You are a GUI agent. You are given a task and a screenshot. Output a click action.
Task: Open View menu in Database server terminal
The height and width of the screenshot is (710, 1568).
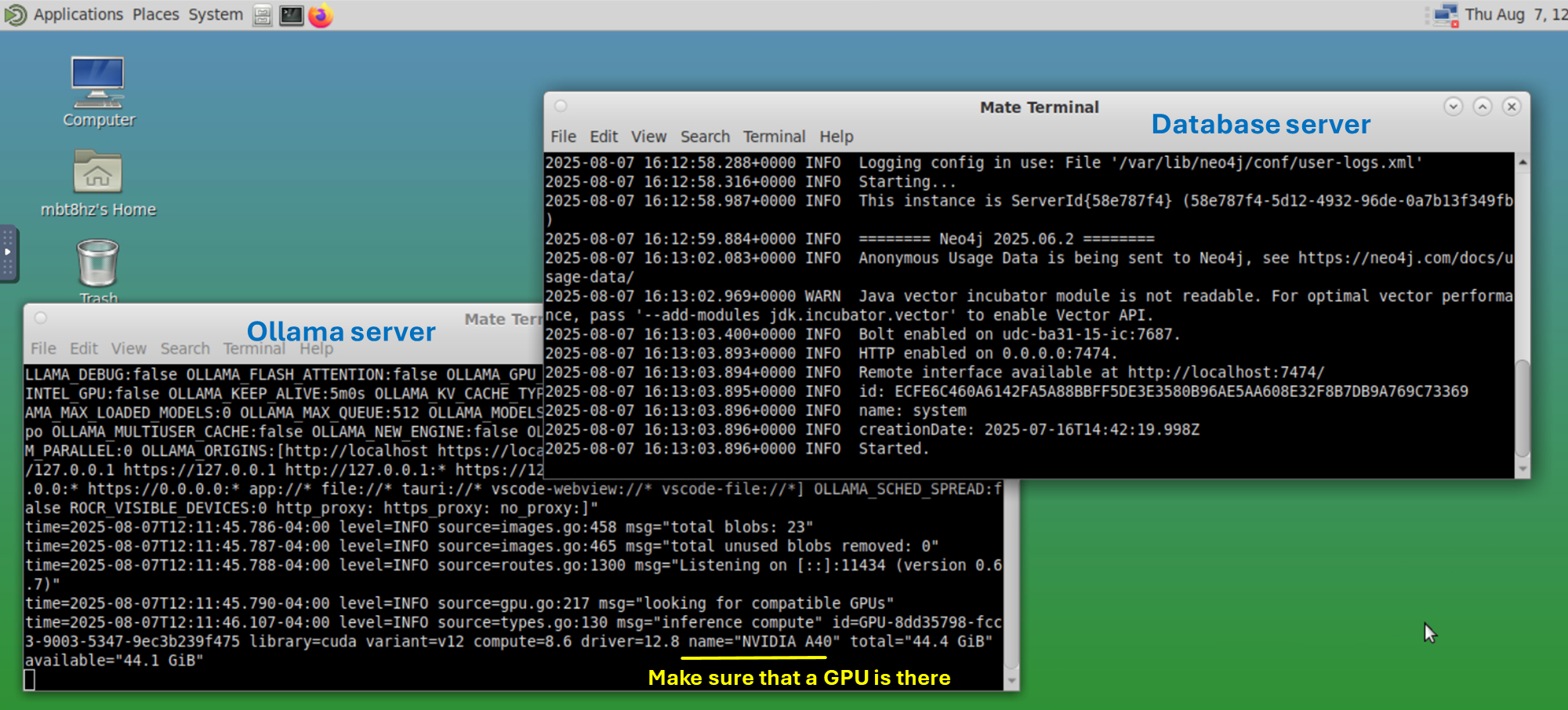click(x=648, y=137)
